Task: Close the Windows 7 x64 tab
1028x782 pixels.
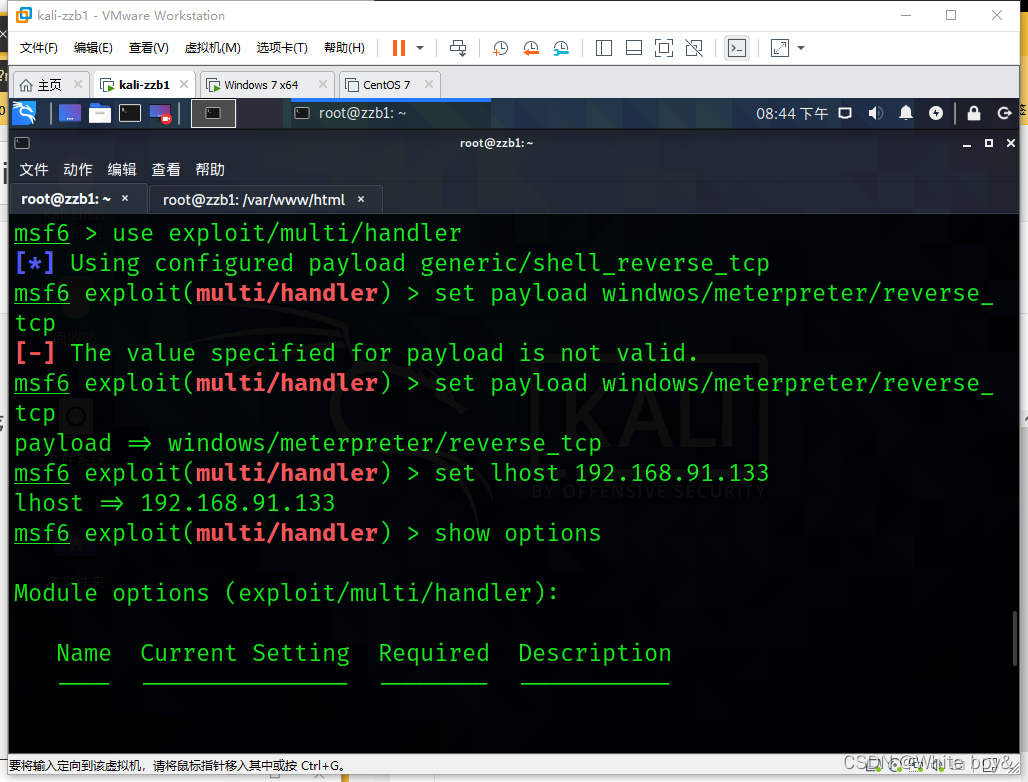Action: pyautogui.click(x=323, y=84)
